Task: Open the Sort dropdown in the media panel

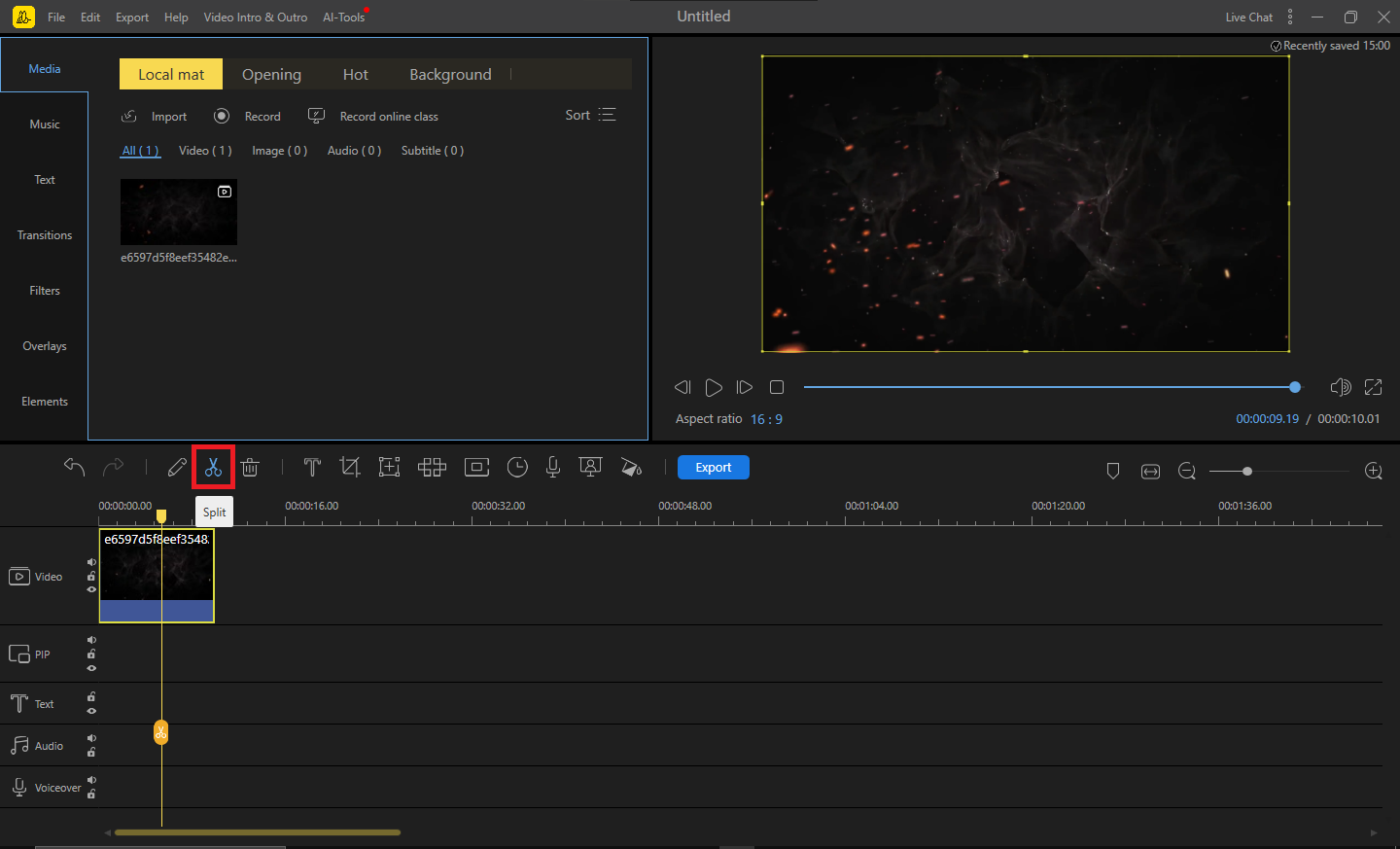Action: (x=591, y=115)
